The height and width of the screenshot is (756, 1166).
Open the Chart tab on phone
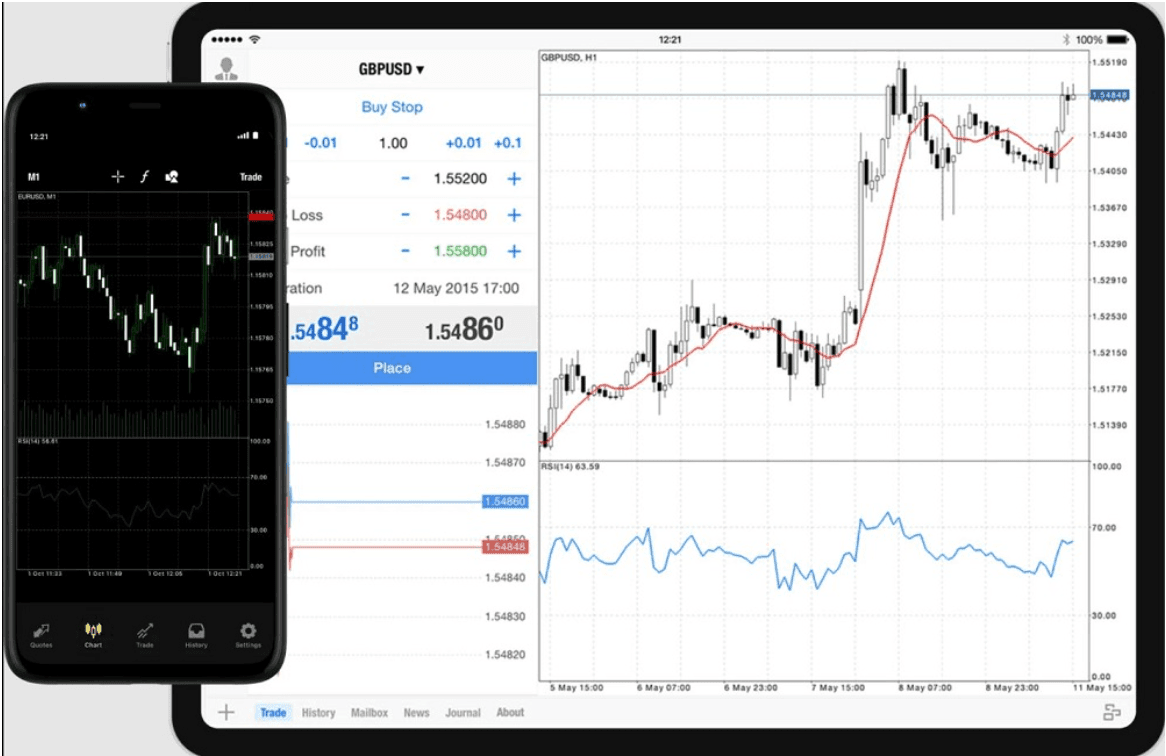point(93,636)
